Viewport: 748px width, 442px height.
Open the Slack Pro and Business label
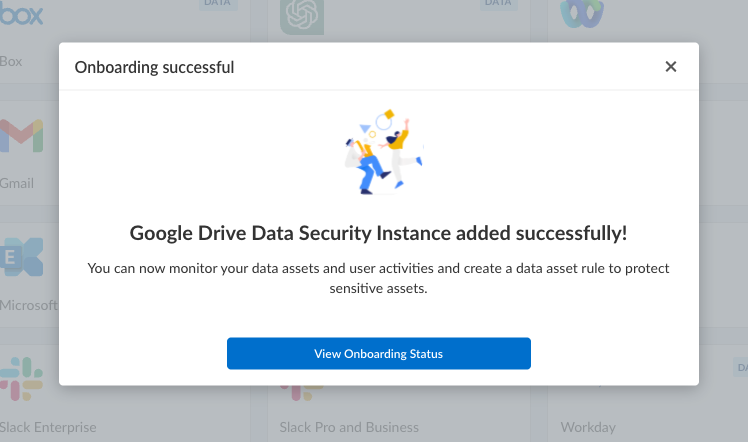(x=349, y=427)
